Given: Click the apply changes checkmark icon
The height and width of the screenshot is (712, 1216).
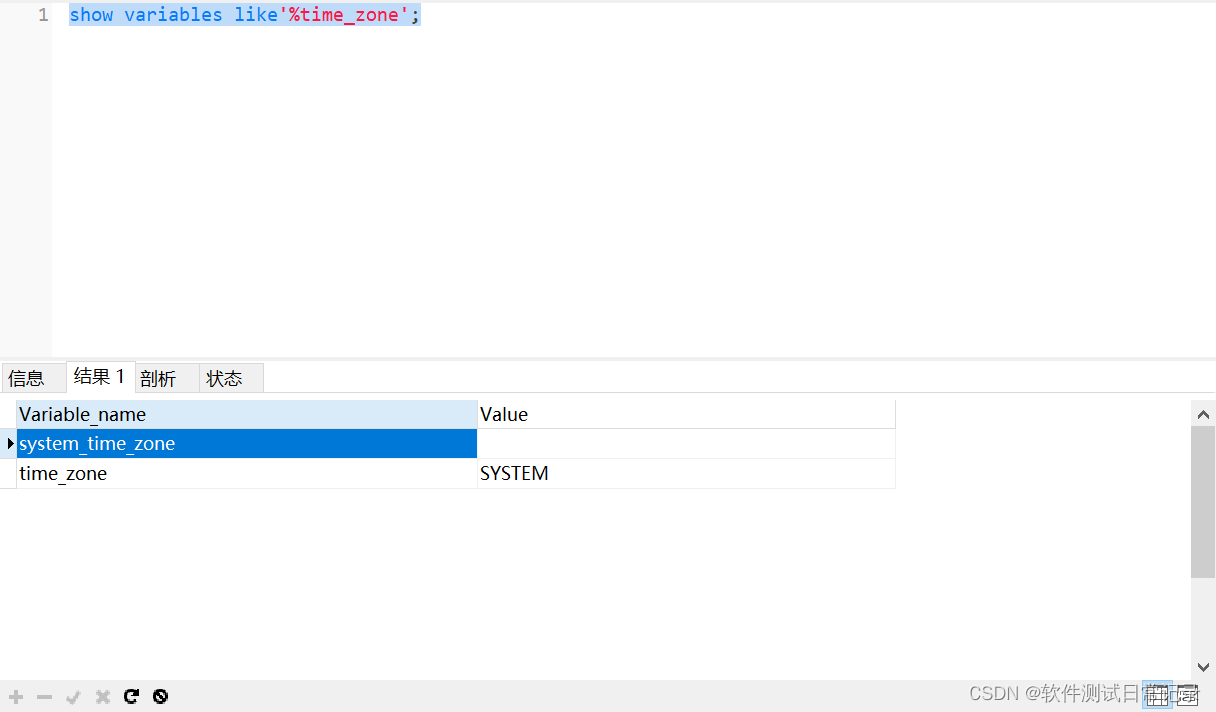Looking at the screenshot, I should pyautogui.click(x=73, y=697).
